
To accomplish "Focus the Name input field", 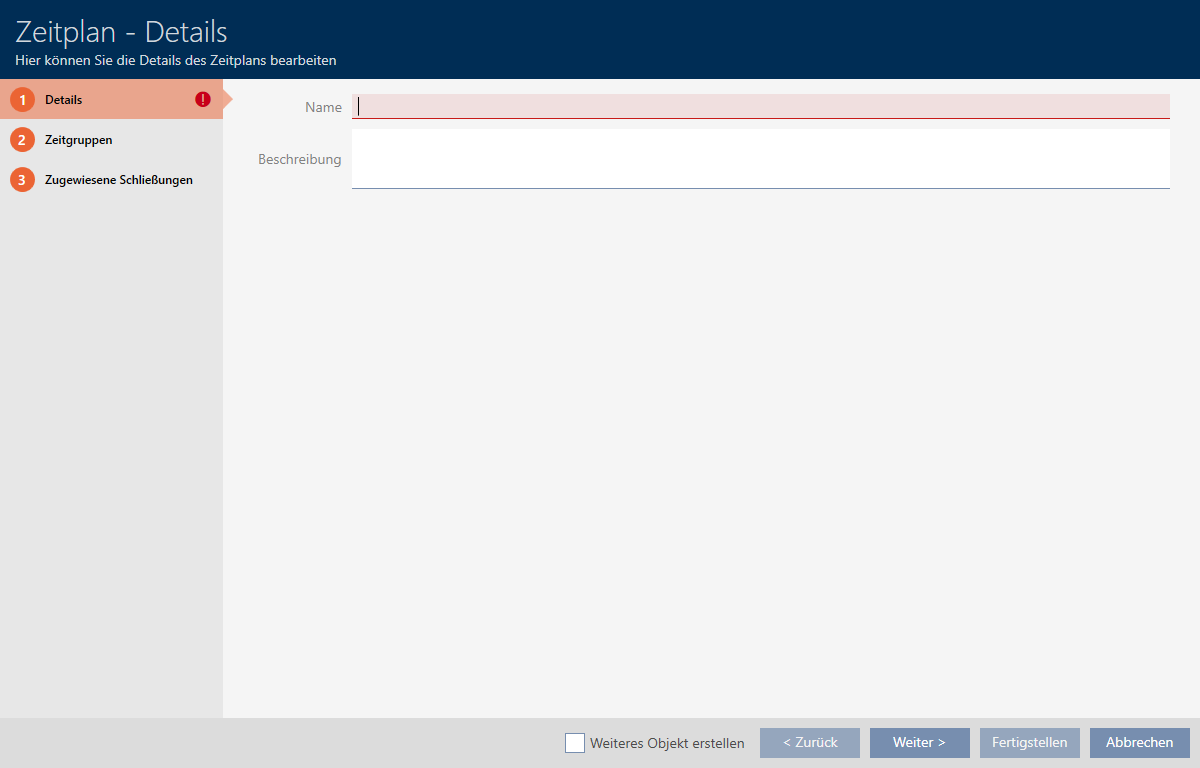I will pyautogui.click(x=760, y=106).
